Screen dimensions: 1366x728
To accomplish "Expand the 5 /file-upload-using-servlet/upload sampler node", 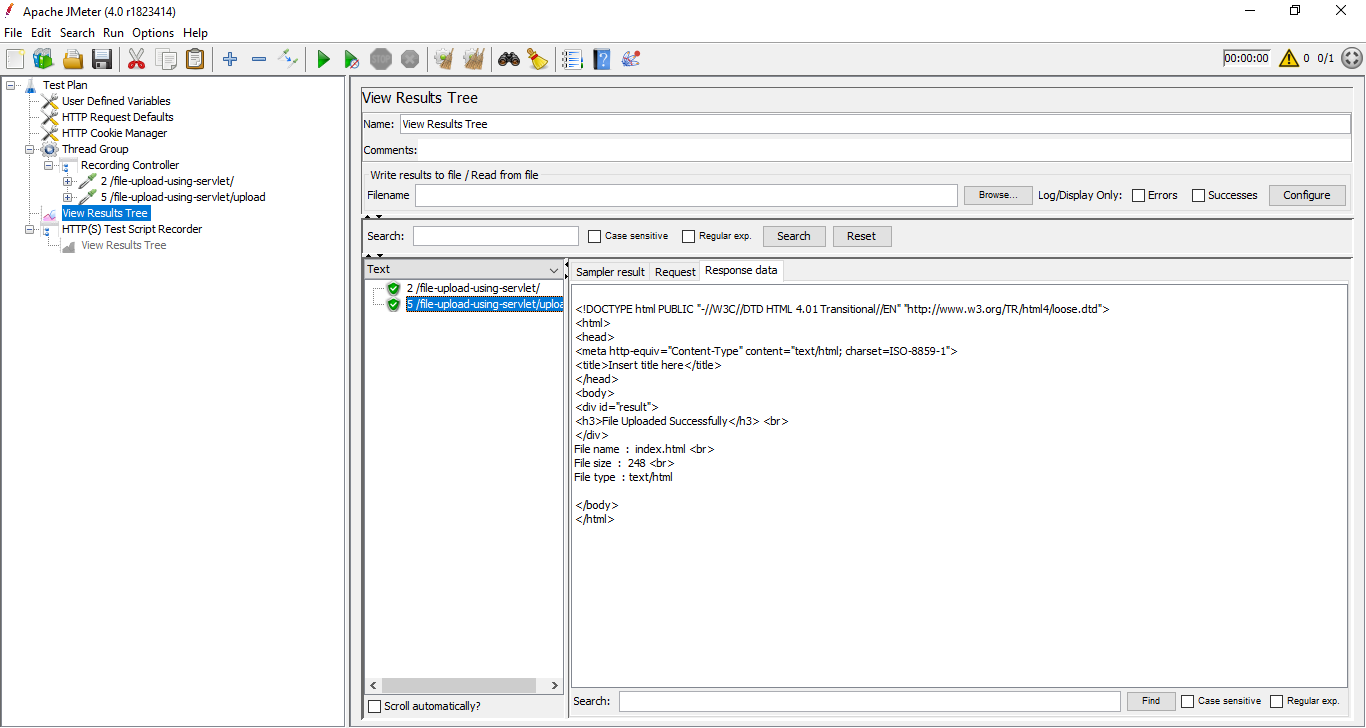I will 68,197.
